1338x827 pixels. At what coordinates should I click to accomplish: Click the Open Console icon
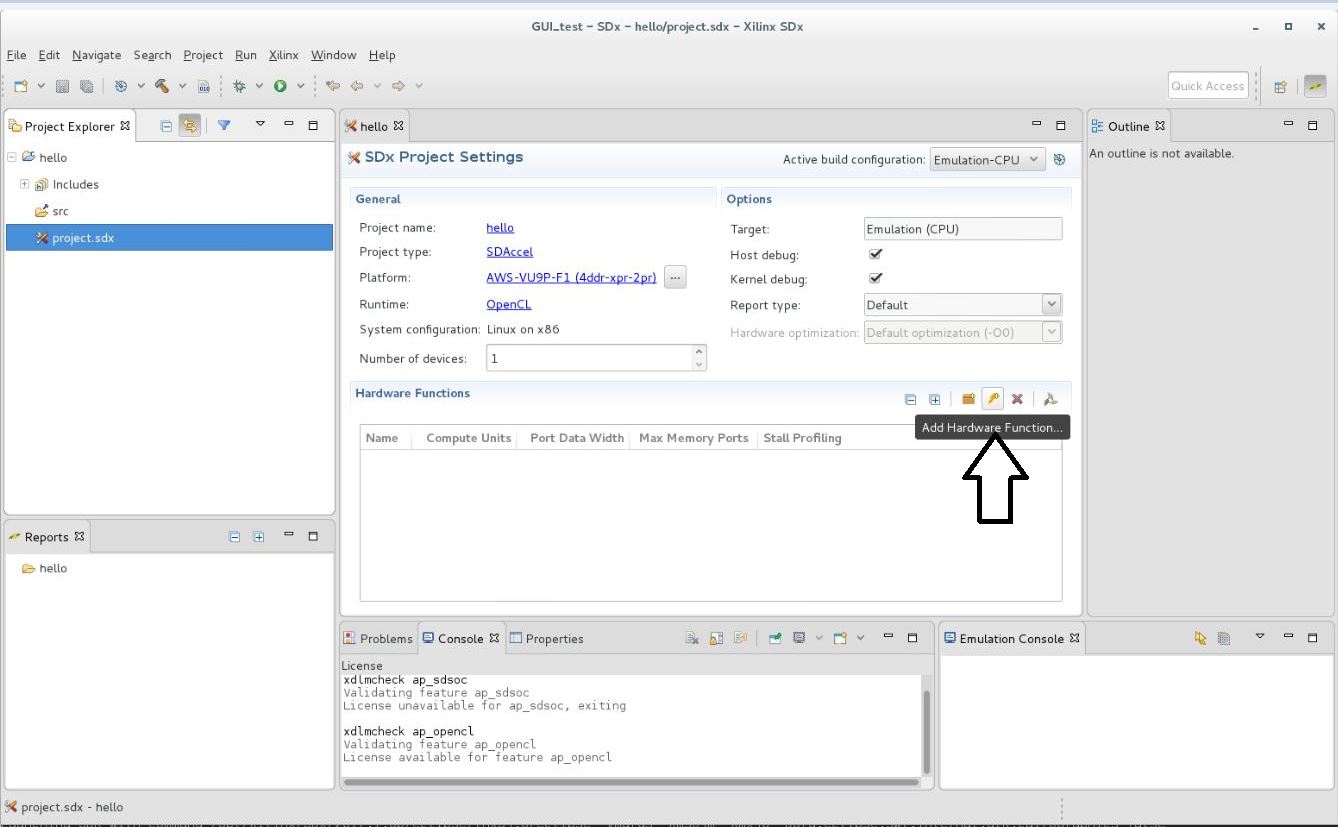840,638
